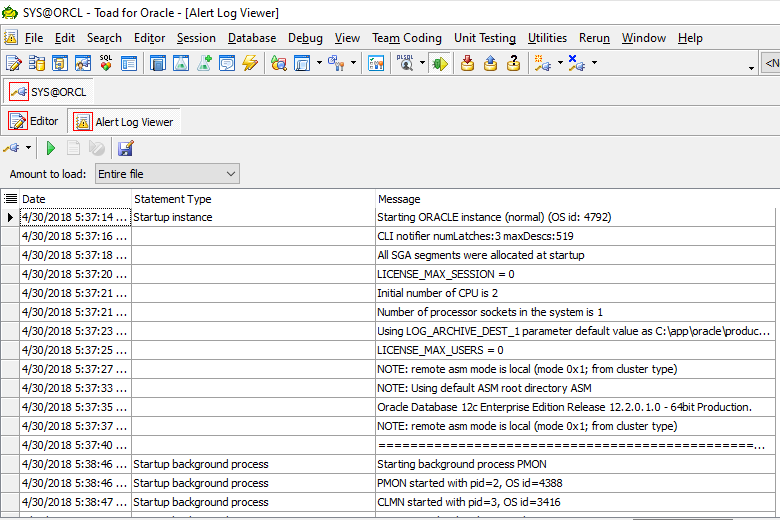The height and width of the screenshot is (520, 780).
Task: Open the Schema Browser toolbar icon
Action: tap(36, 63)
